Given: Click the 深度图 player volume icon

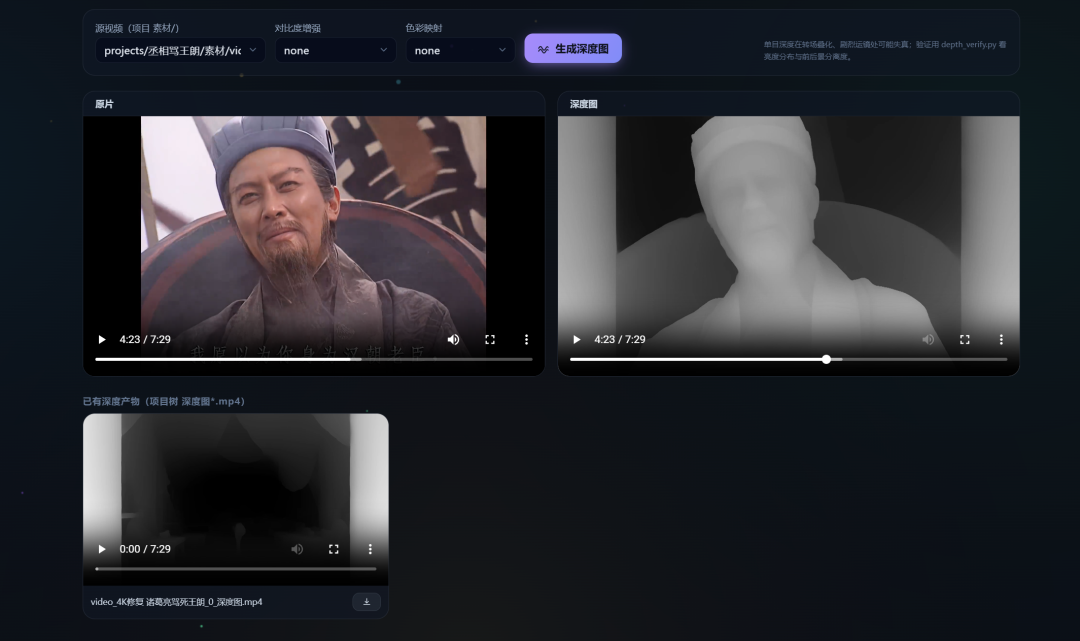Looking at the screenshot, I should click(x=928, y=339).
